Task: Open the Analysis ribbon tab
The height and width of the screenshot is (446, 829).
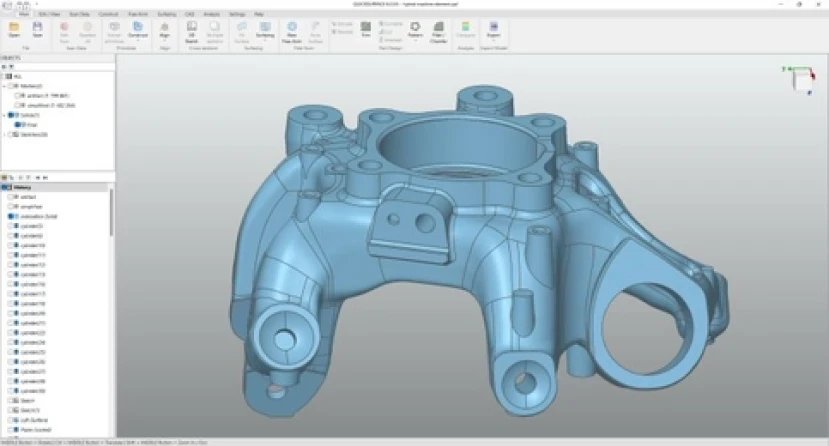Action: [x=211, y=14]
